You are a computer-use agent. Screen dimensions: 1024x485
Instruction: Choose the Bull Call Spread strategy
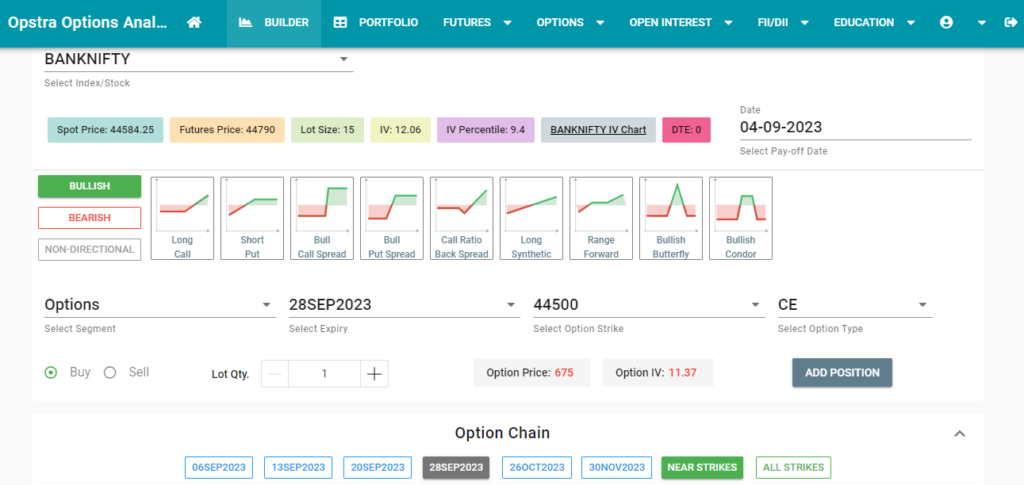[322, 219]
